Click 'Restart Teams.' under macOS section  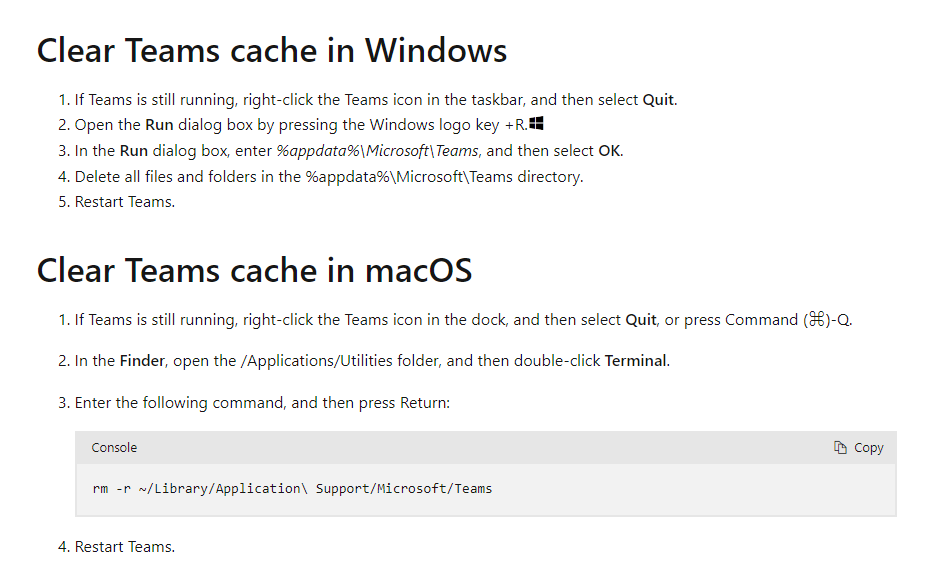point(125,547)
